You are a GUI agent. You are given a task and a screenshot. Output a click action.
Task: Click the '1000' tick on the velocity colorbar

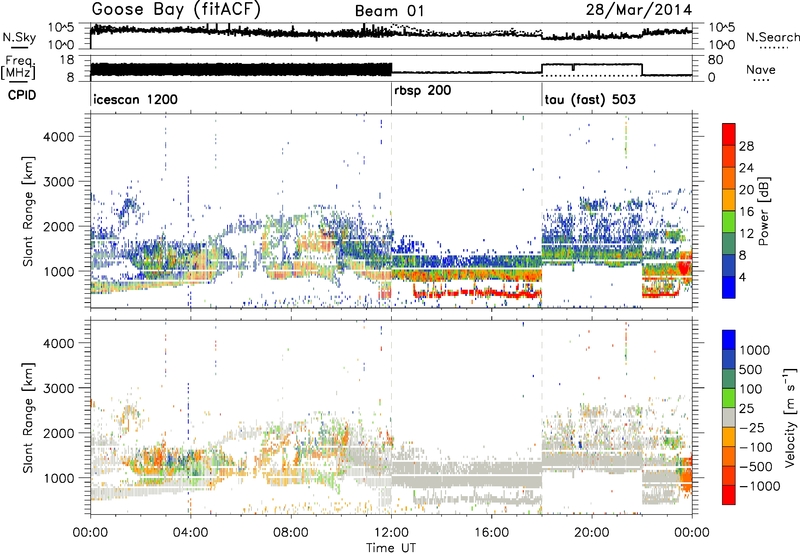point(755,350)
